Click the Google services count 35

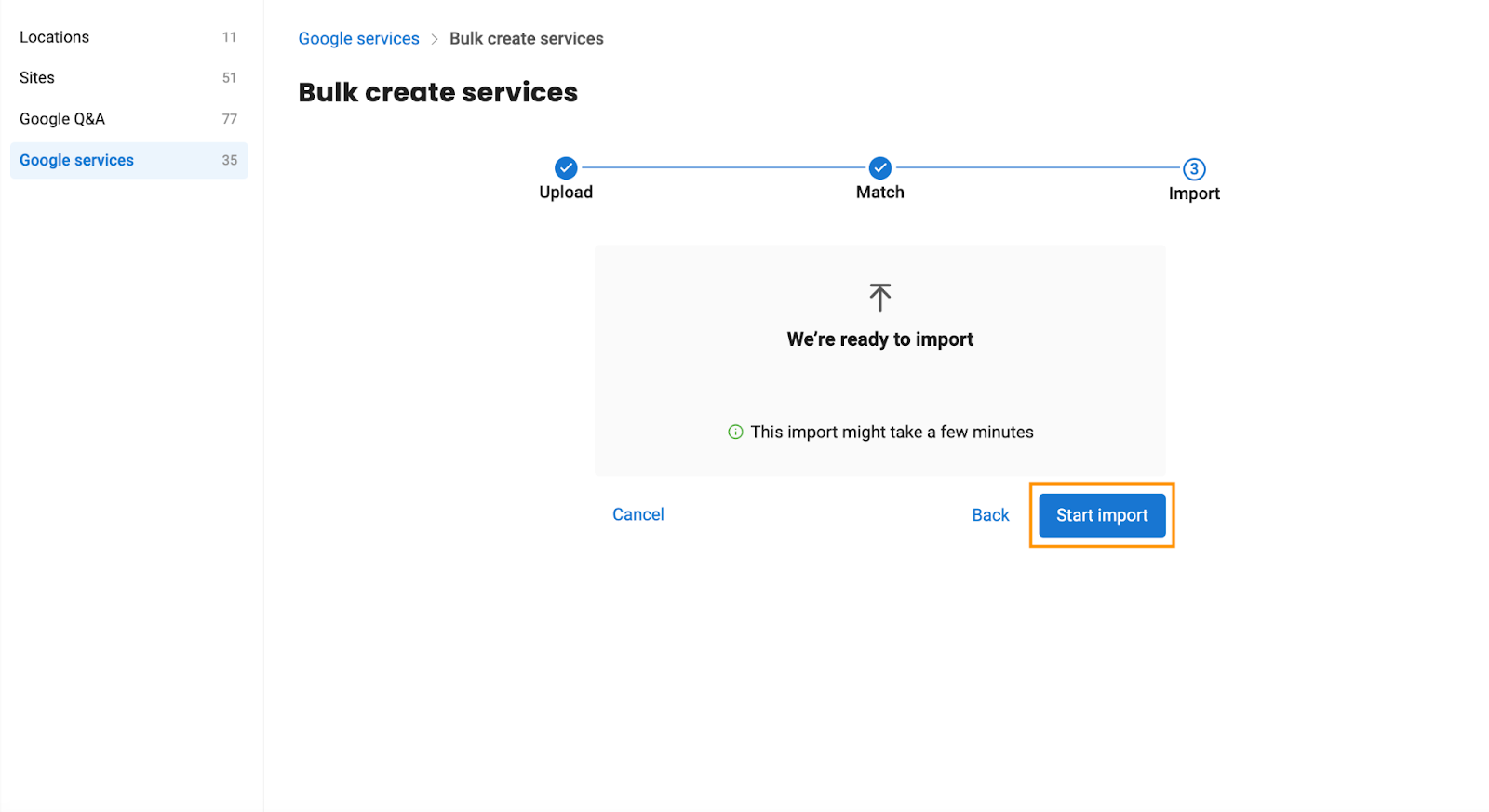[x=229, y=160]
